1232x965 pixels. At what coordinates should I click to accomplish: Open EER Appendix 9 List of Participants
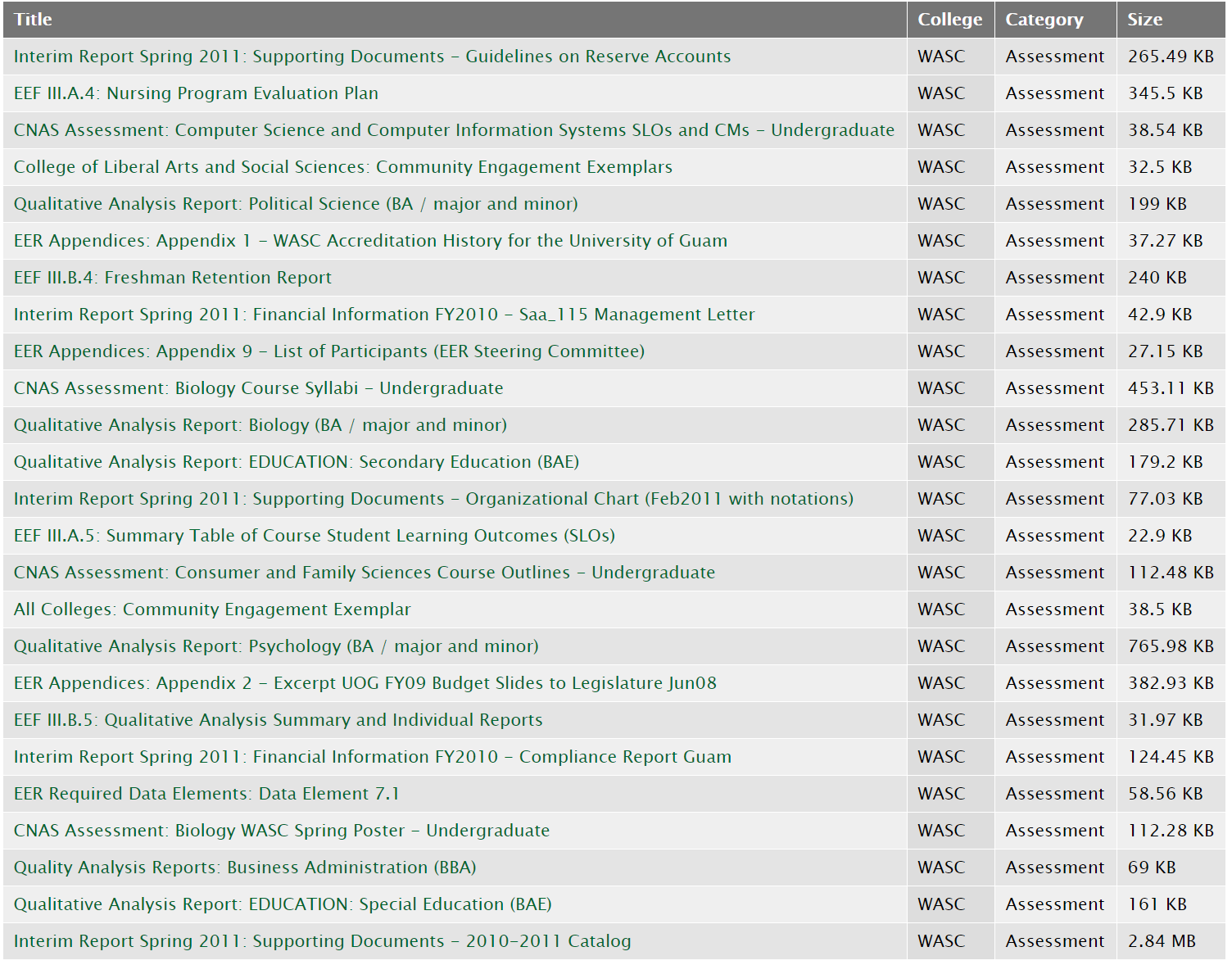coord(328,351)
